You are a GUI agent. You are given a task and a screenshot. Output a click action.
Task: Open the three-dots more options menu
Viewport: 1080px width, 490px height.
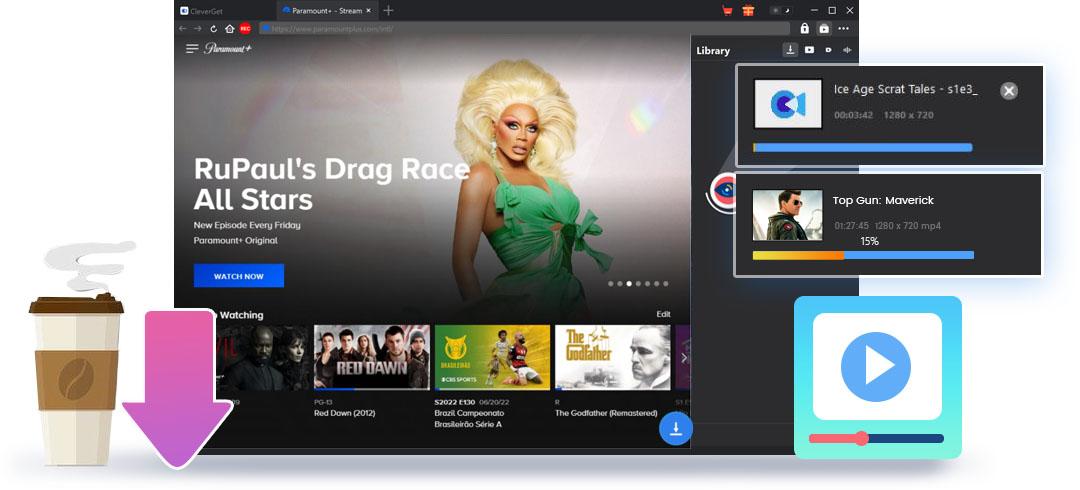845,29
